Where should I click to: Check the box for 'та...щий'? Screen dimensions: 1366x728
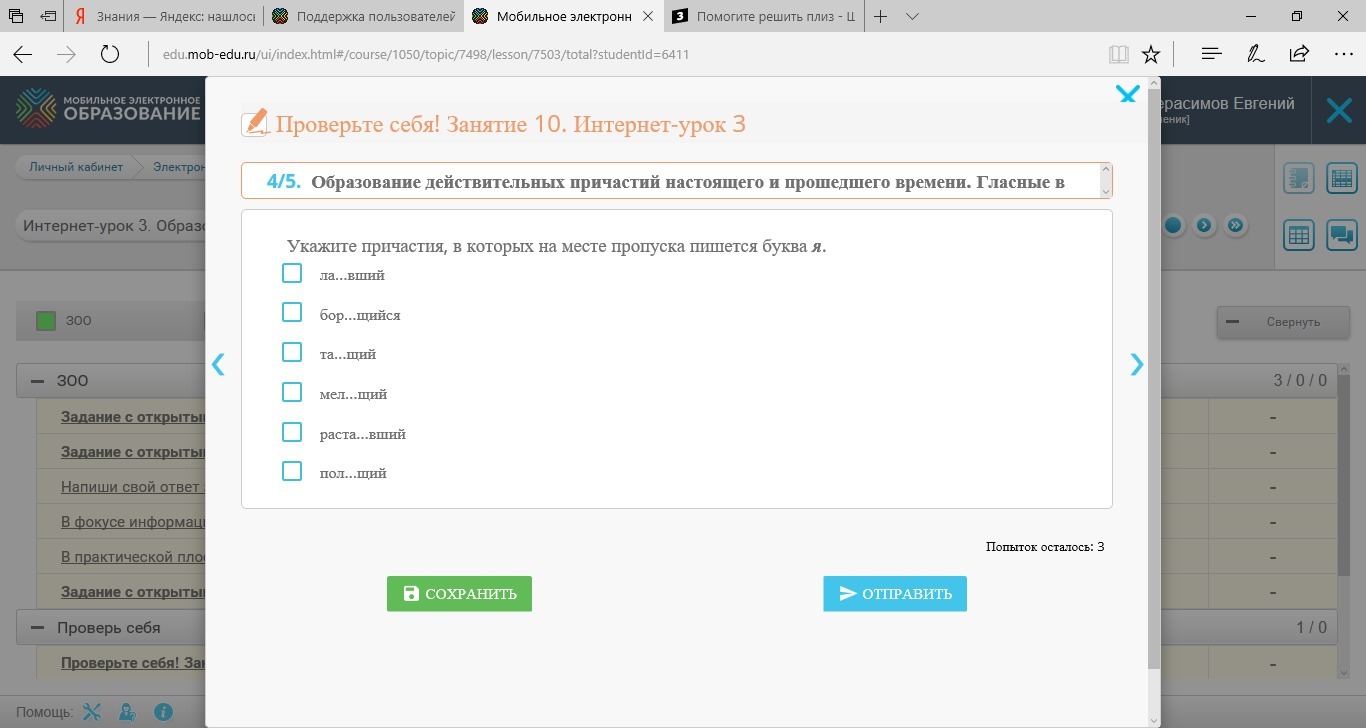(292, 352)
